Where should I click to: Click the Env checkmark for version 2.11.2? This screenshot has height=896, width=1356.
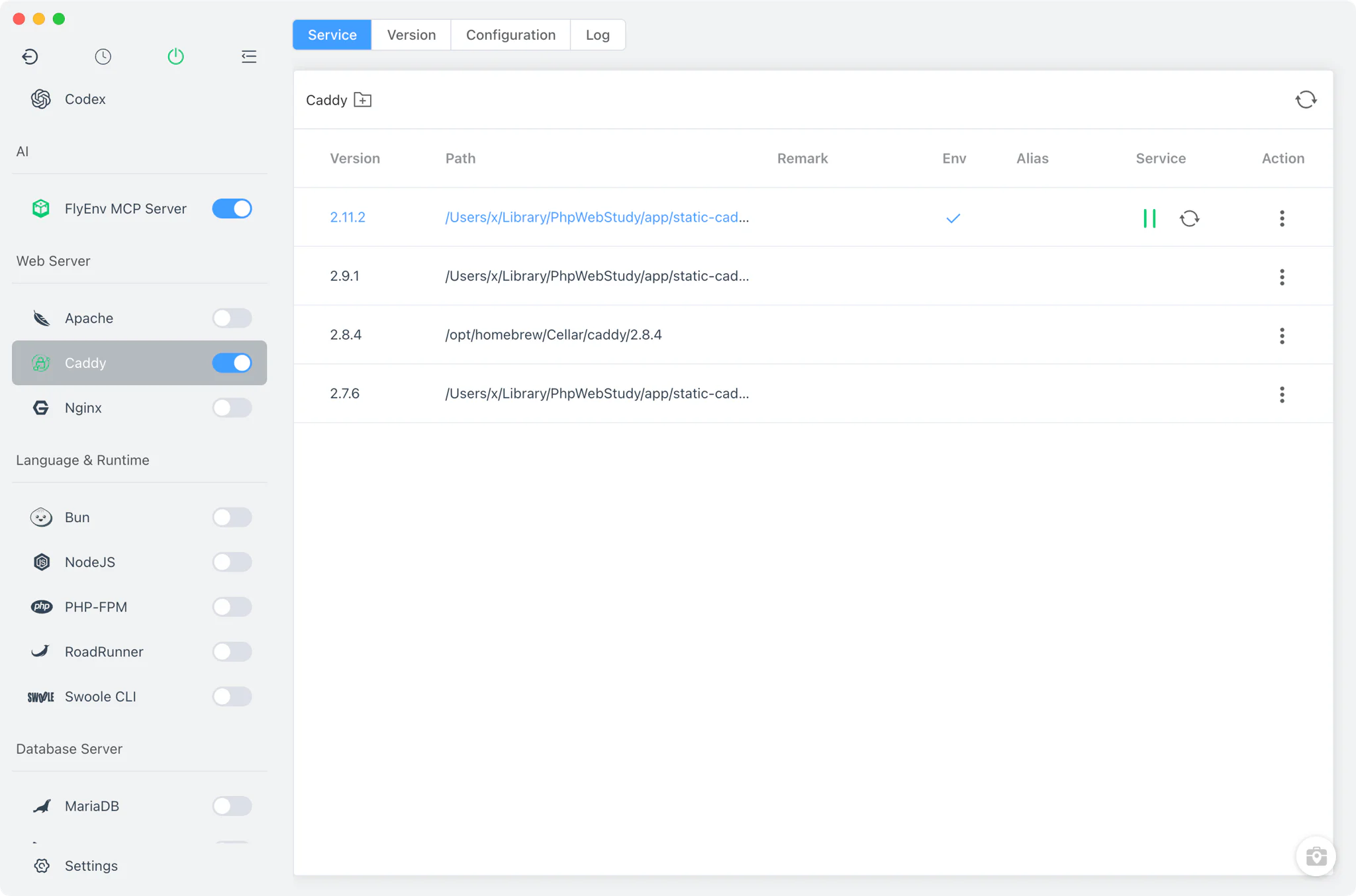click(953, 218)
